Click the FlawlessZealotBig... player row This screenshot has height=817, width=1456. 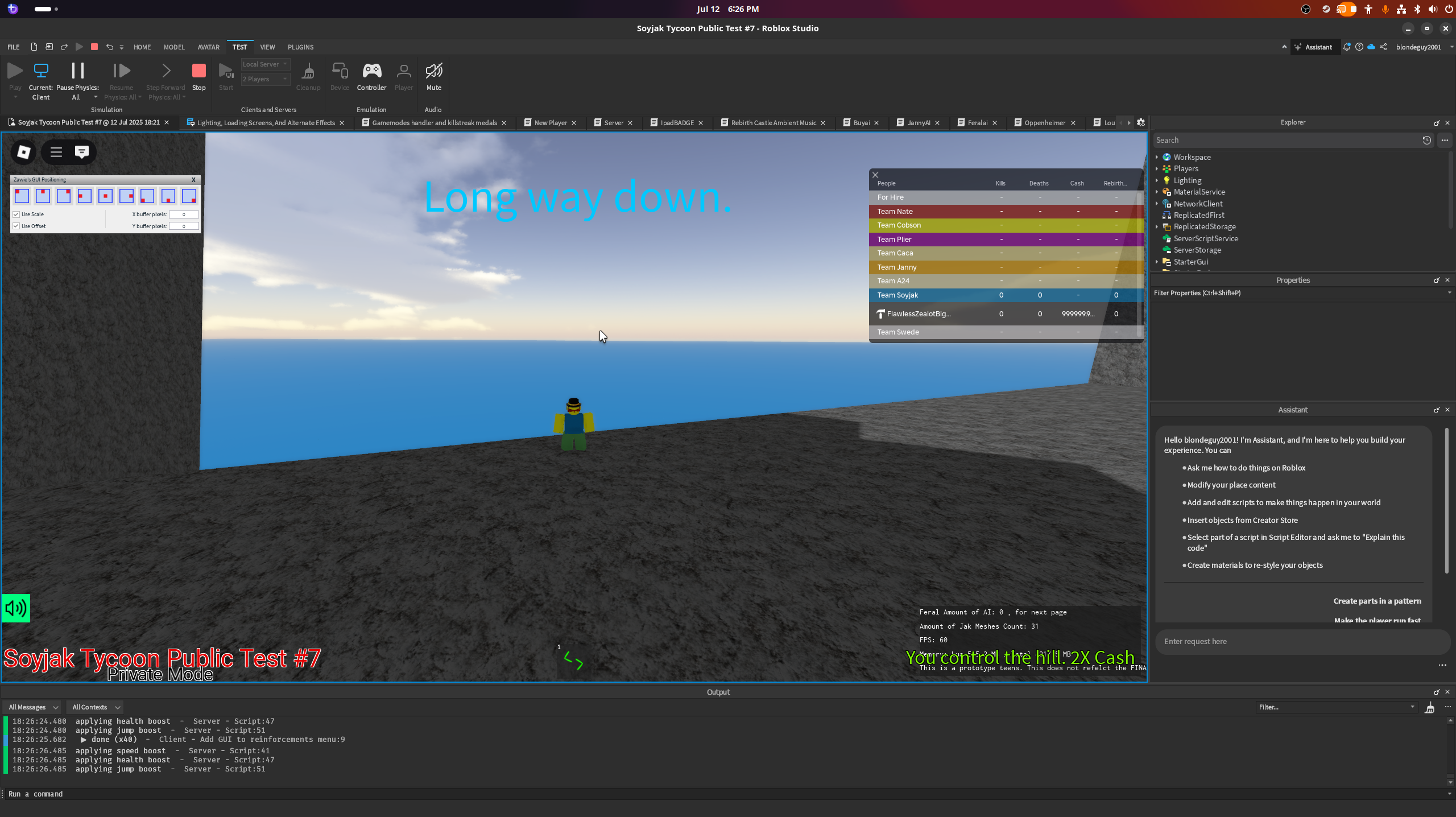tap(1005, 313)
